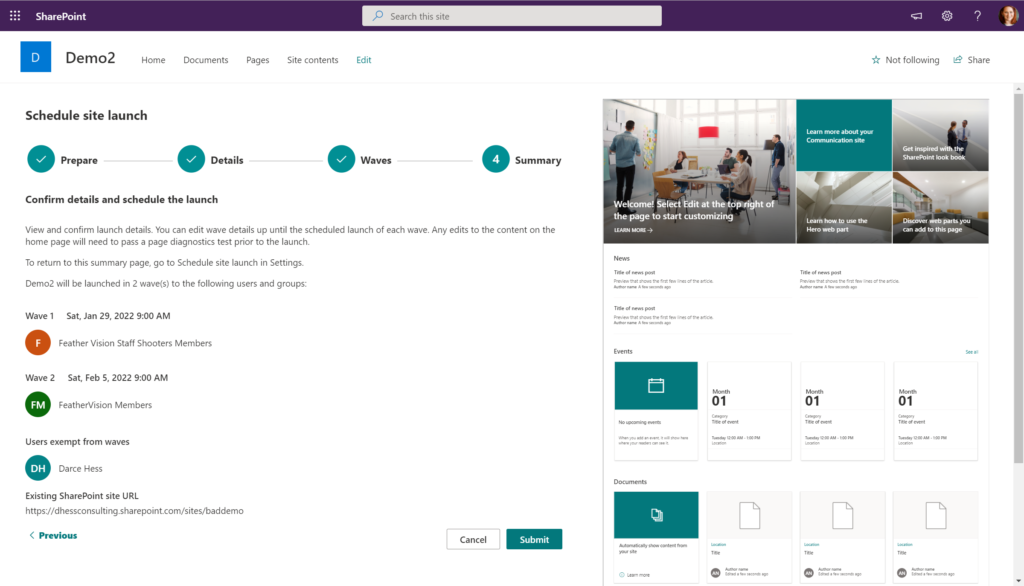Click the Summary step label
This screenshot has height=586, width=1024.
(x=538, y=160)
